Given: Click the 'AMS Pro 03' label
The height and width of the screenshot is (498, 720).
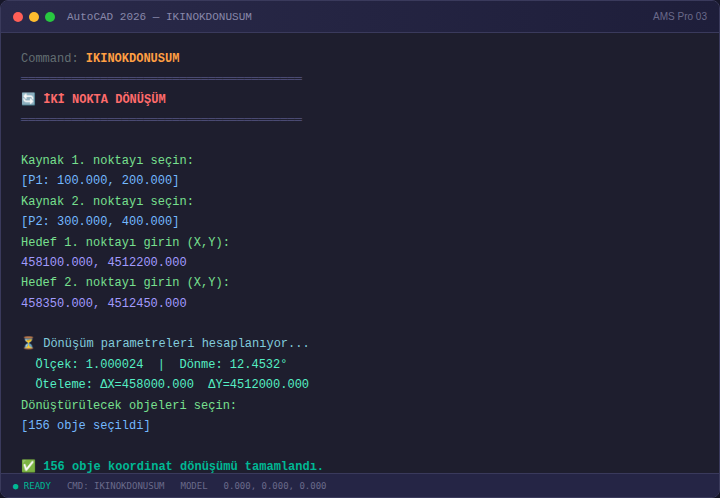Looking at the screenshot, I should click(x=680, y=17).
